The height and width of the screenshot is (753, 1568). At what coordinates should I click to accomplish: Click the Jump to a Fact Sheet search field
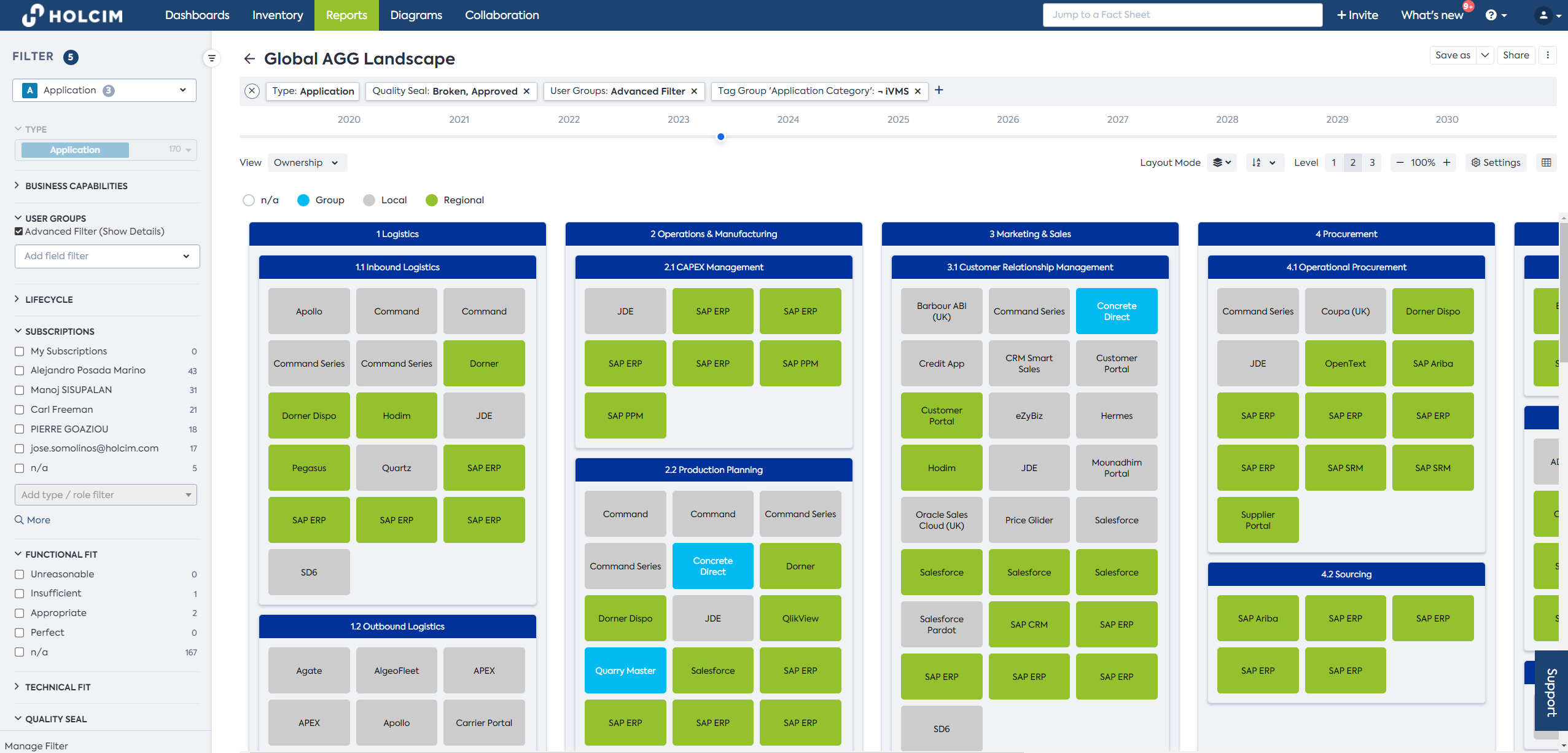[1182, 15]
